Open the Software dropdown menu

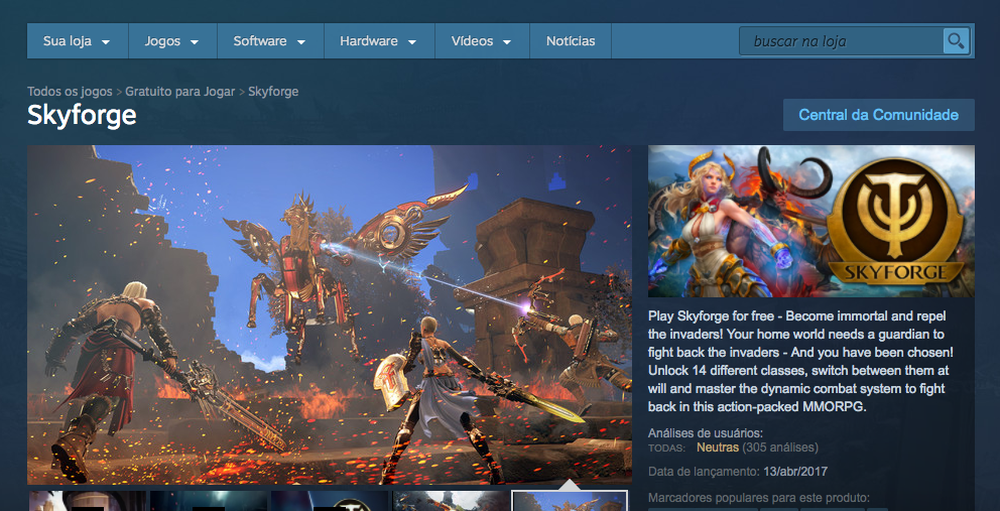tap(270, 41)
